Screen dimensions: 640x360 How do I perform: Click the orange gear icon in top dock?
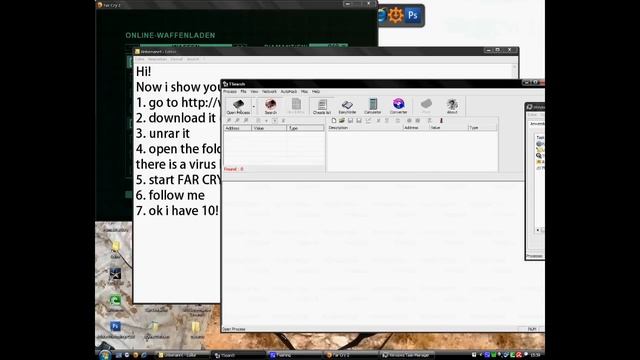pos(396,16)
